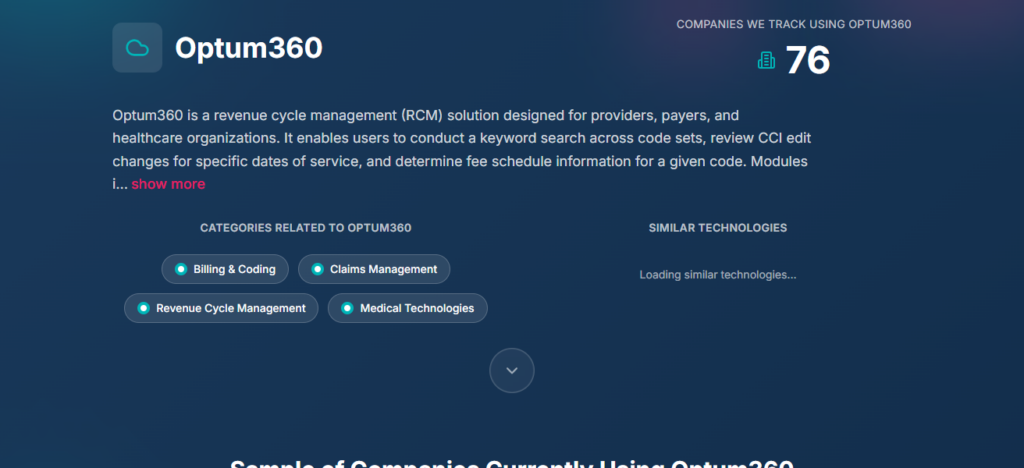1024x468 pixels.
Task: Click the Optum360 page title
Action: [x=249, y=48]
